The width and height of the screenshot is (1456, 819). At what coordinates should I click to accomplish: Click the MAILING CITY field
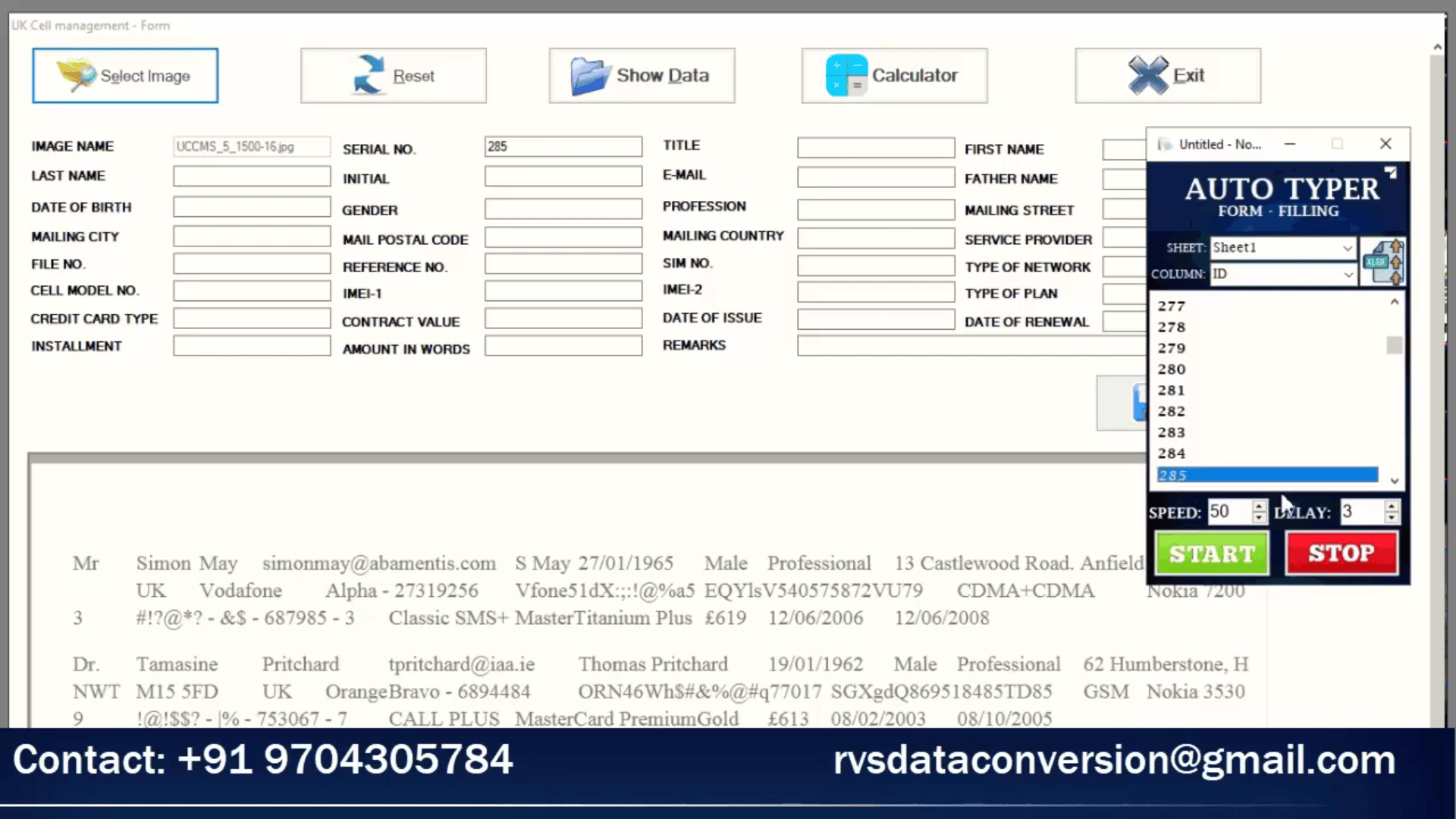[252, 237]
